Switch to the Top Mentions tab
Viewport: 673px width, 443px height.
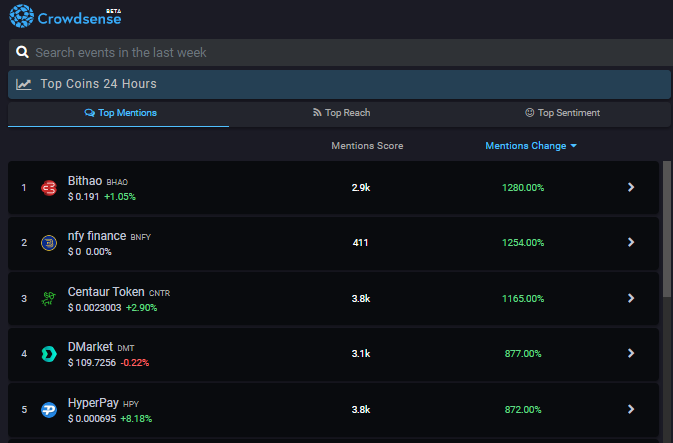point(118,113)
